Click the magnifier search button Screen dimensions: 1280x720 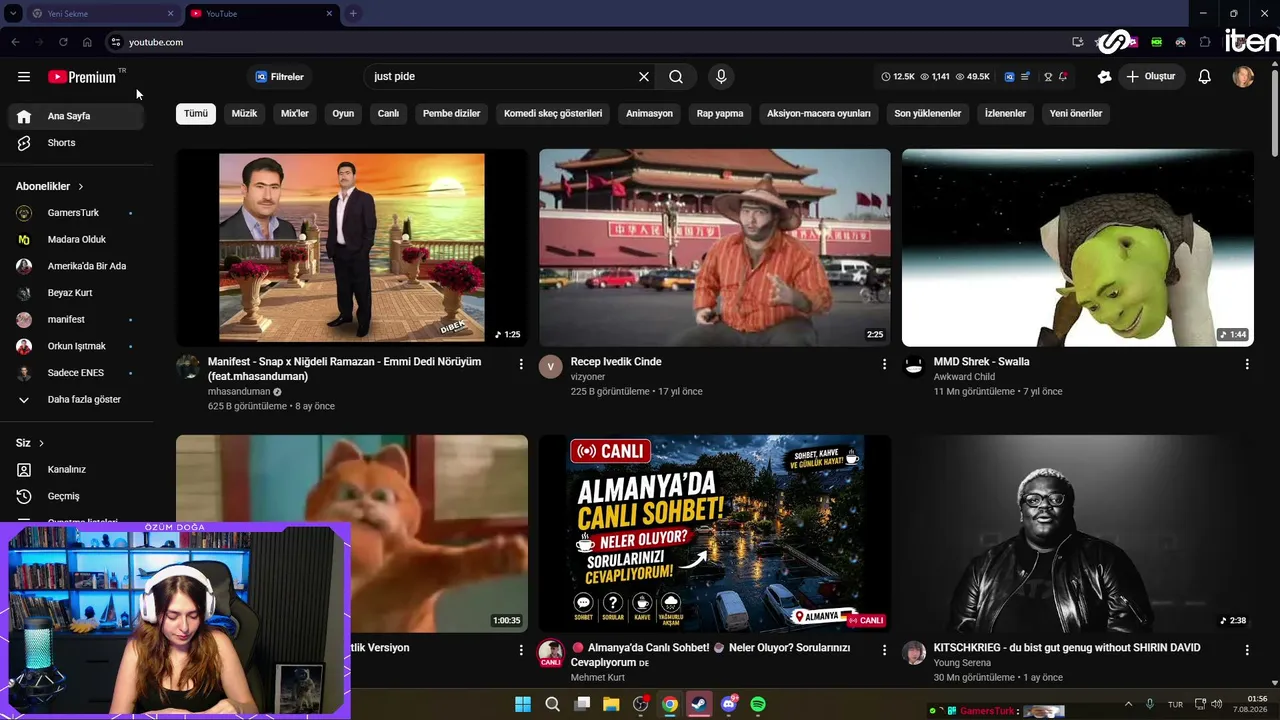pyautogui.click(x=676, y=77)
